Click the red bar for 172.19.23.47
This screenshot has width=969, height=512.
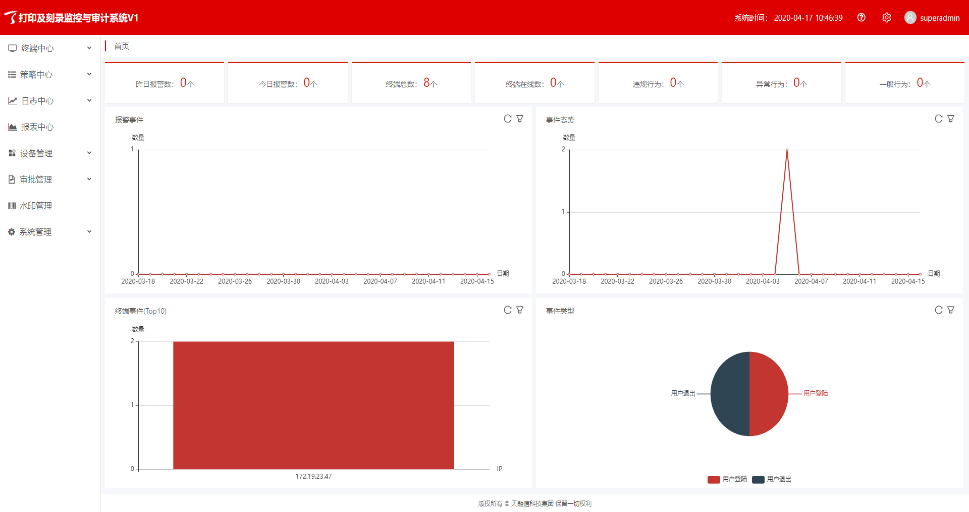pyautogui.click(x=313, y=404)
